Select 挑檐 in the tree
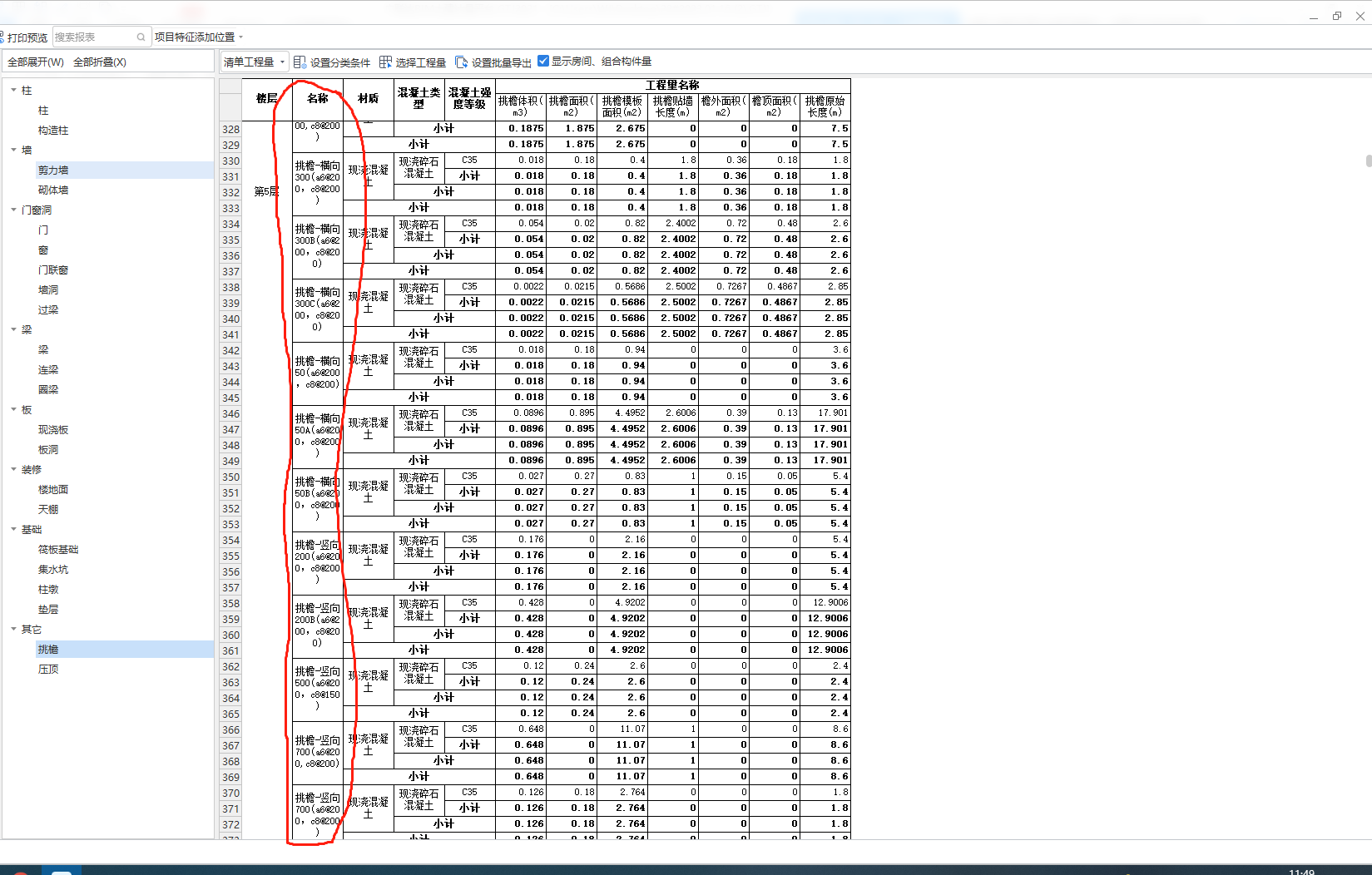This screenshot has height=875, width=1372. point(48,650)
